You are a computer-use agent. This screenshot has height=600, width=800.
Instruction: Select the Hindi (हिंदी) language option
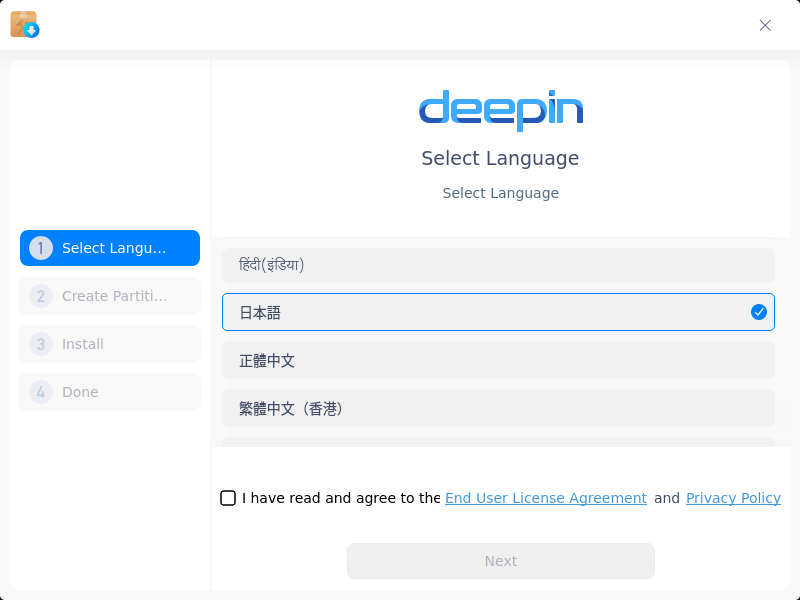point(498,265)
